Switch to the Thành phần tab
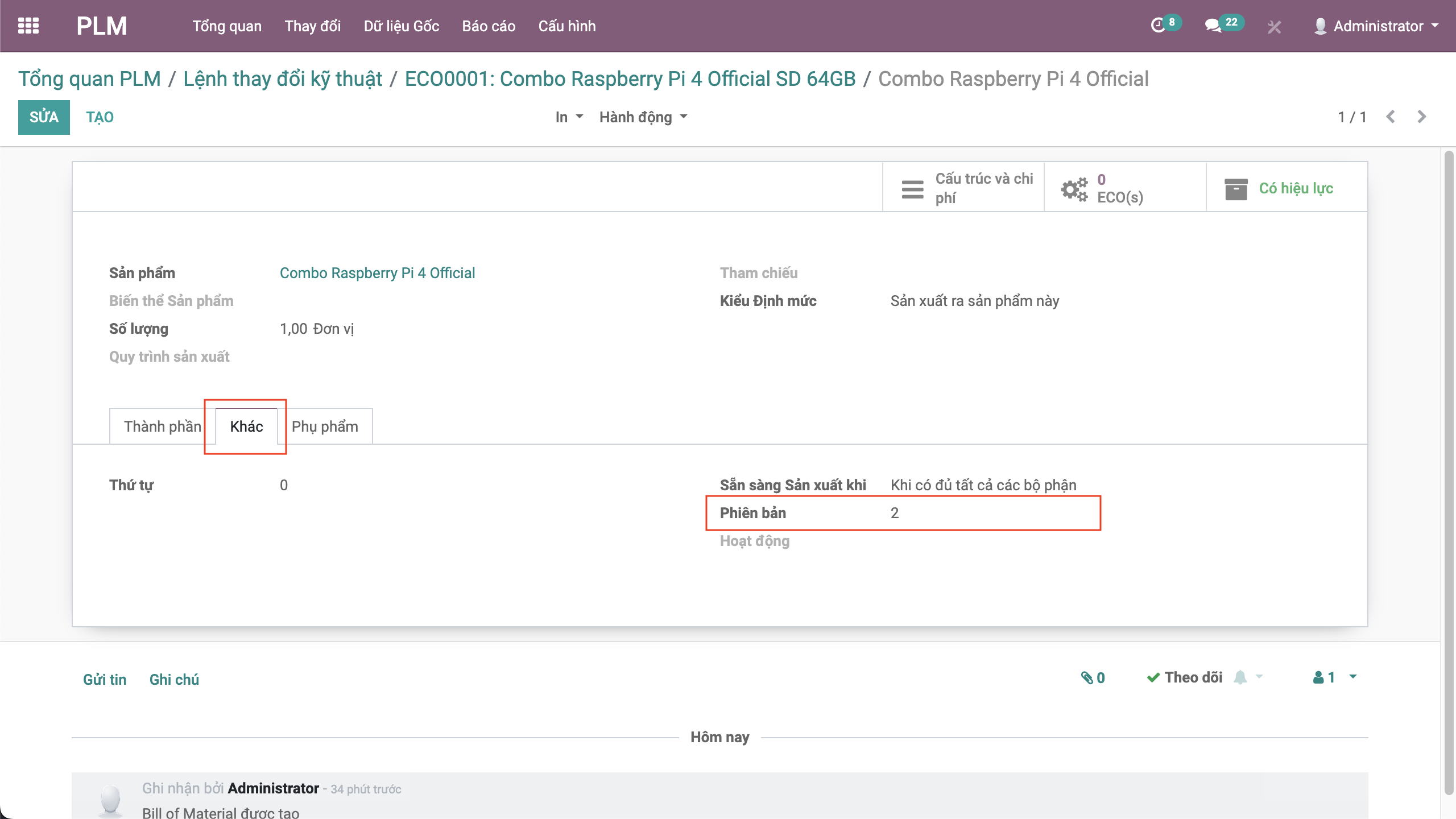 [x=162, y=427]
